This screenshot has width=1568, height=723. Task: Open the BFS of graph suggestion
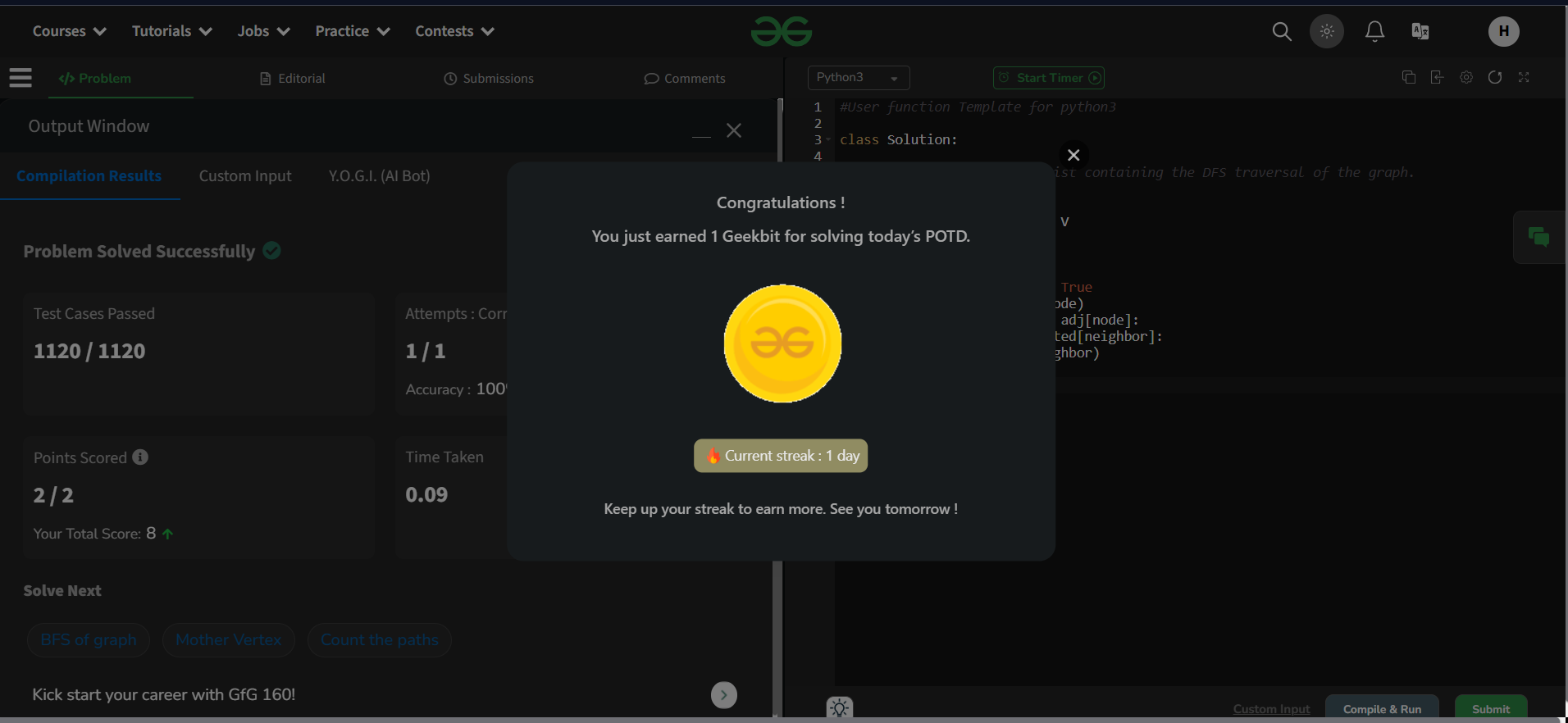point(89,640)
